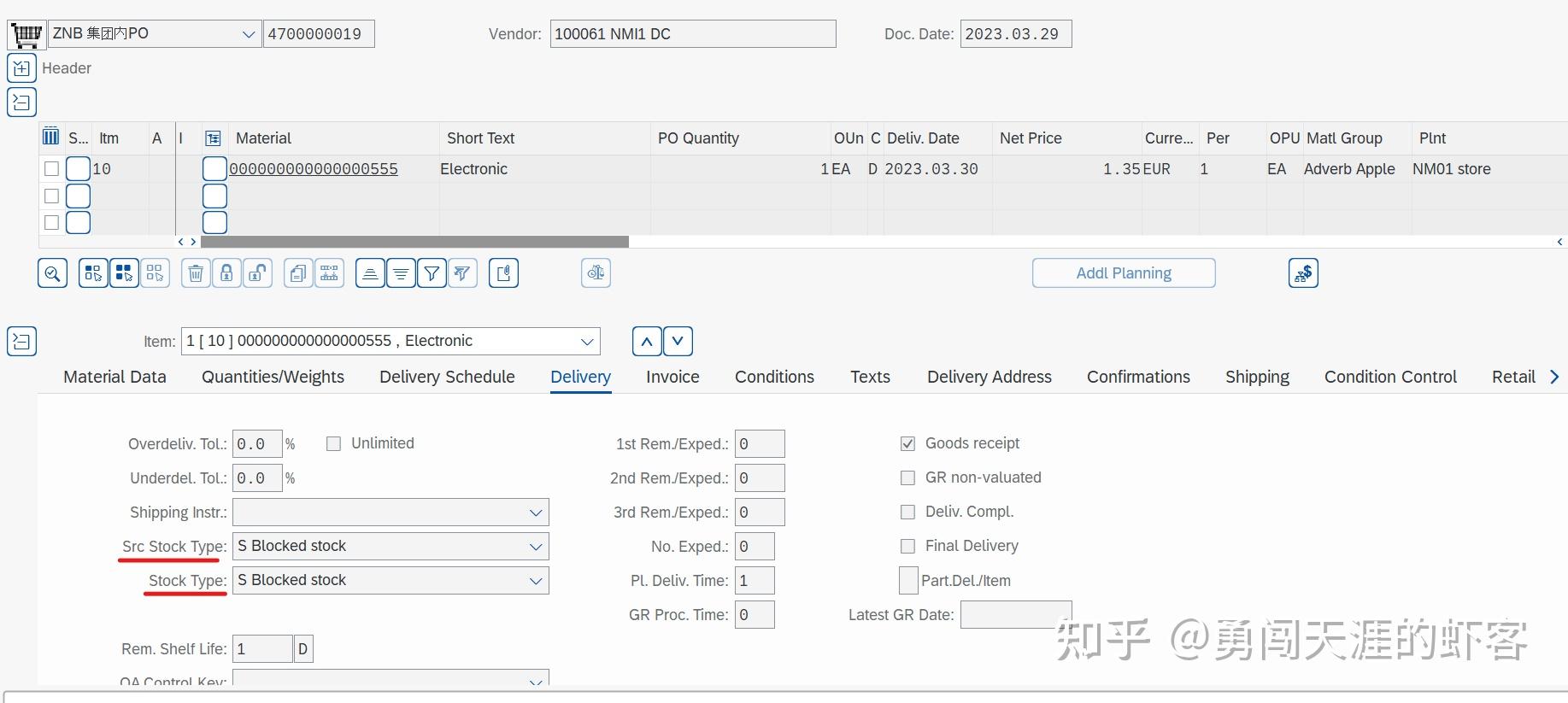Open the Src Stock Type dropdown

[x=535, y=547]
